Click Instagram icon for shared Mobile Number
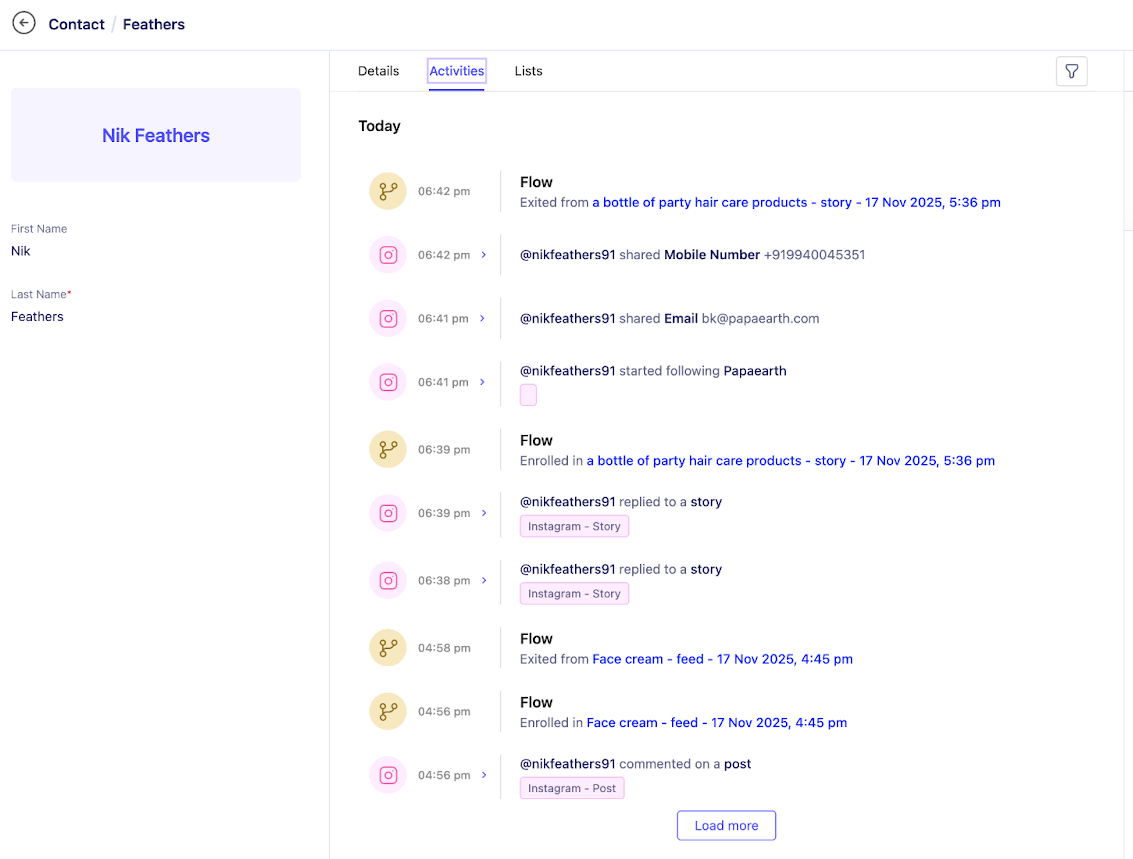Image resolution: width=1133 pixels, height=859 pixels. click(x=388, y=255)
